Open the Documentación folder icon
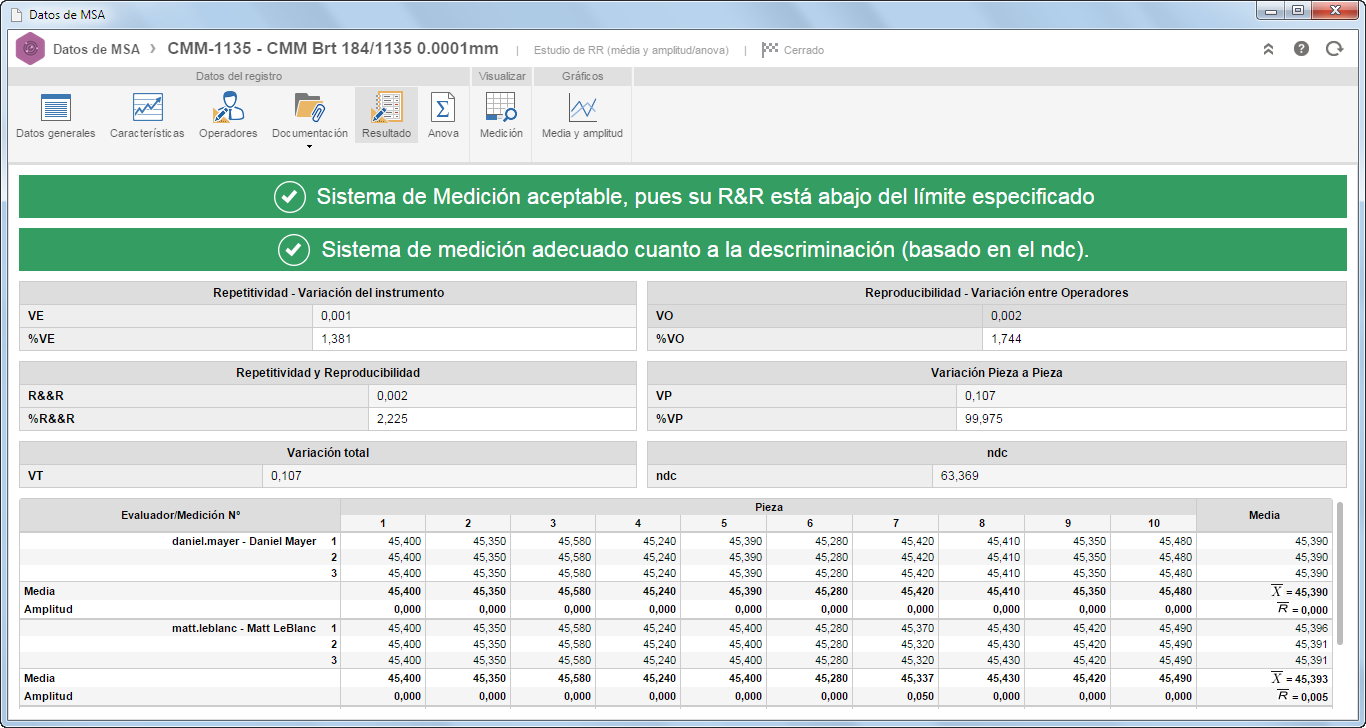Image resolution: width=1366 pixels, height=728 pixels. coord(310,107)
